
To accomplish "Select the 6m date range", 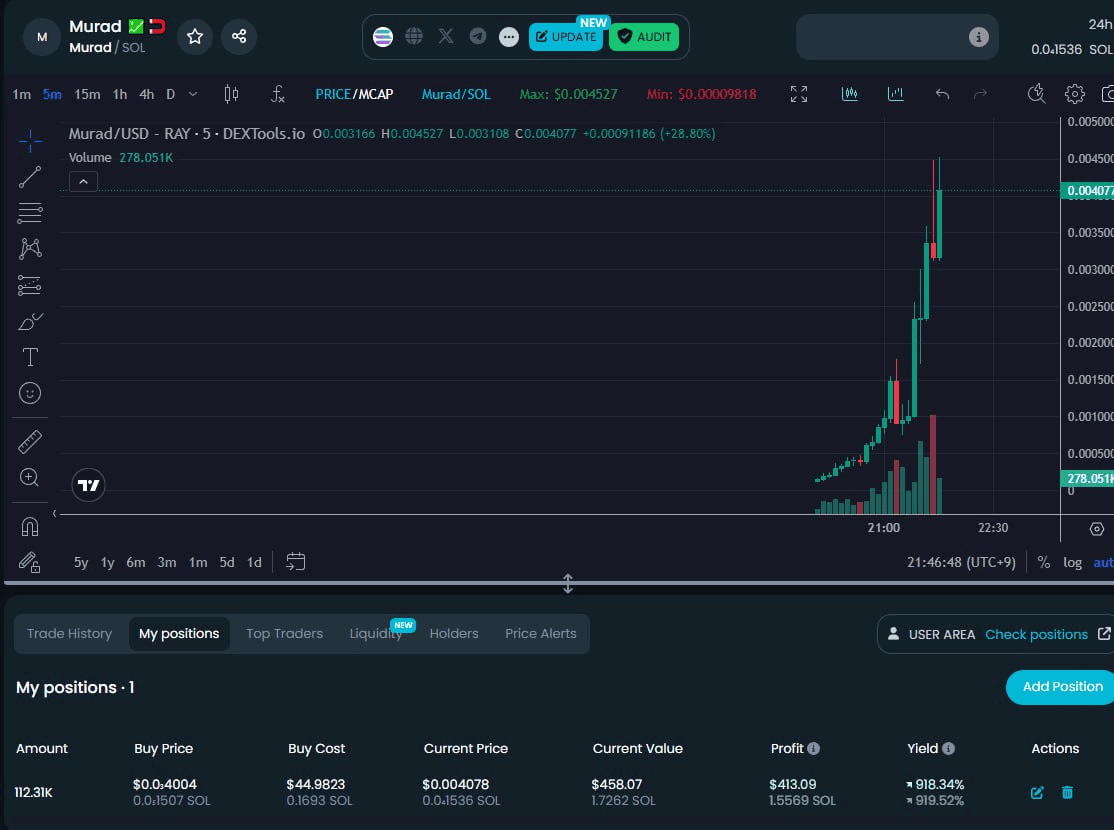I will coord(136,562).
